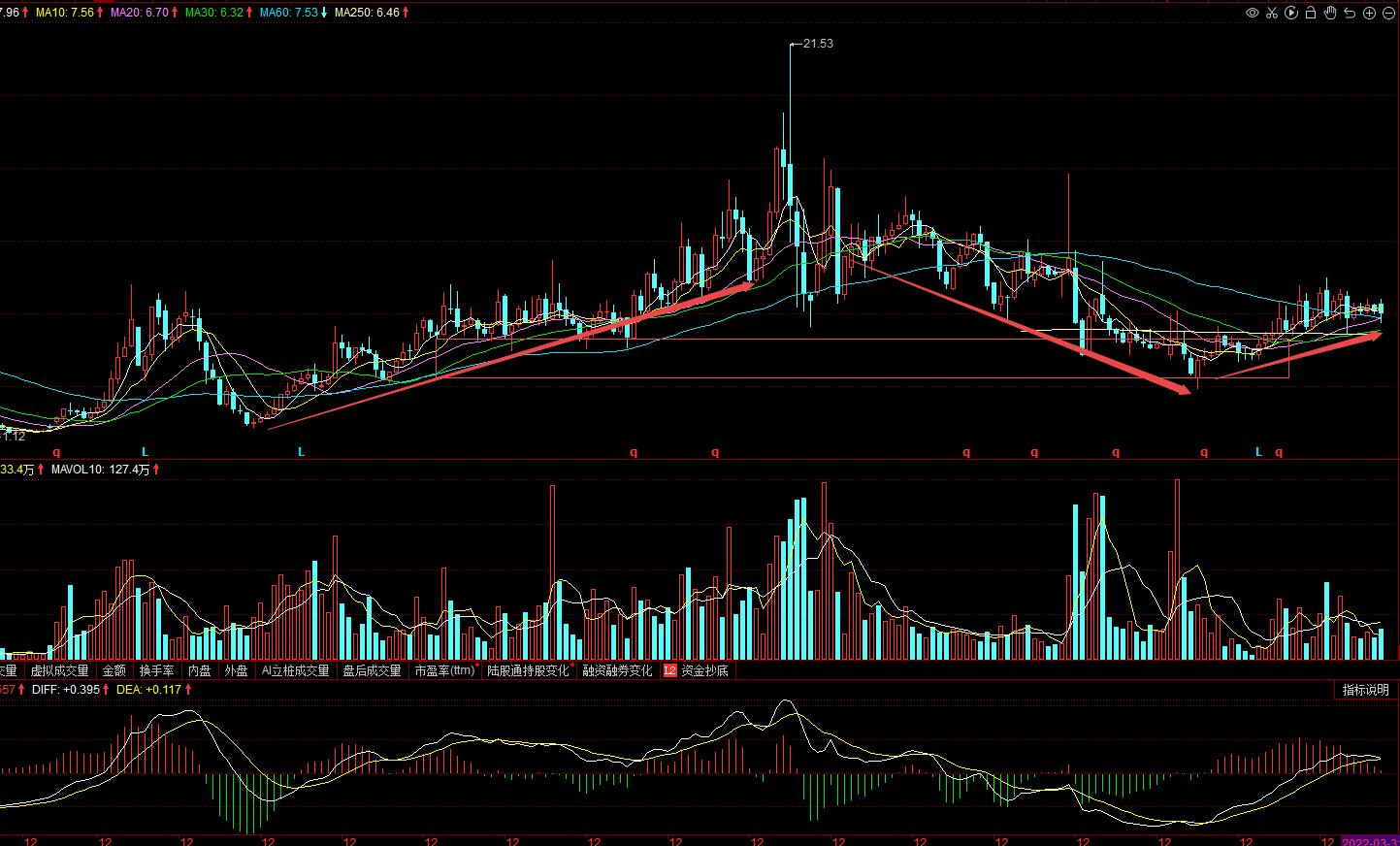The image size is (1400, 846).
Task: Start chart replay with play icon
Action: (x=1291, y=13)
